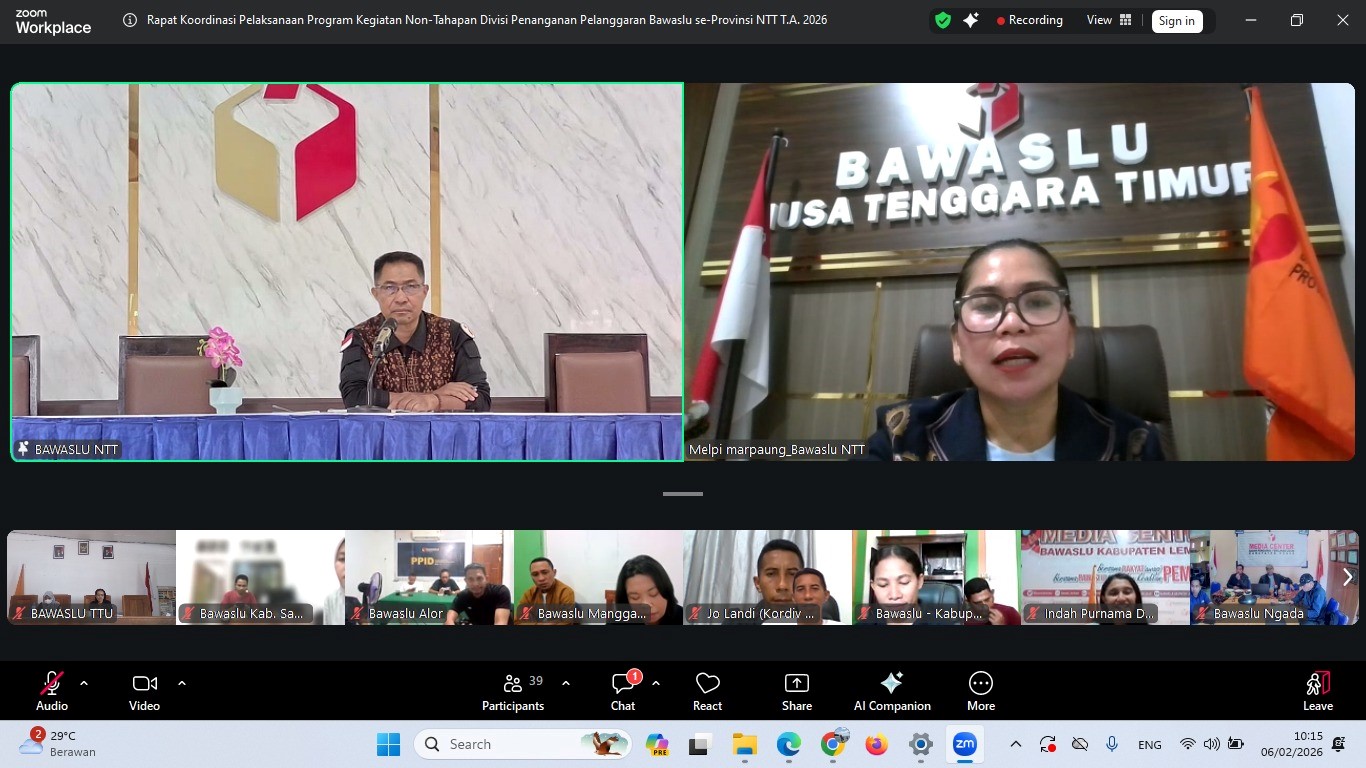The height and width of the screenshot is (768, 1366).
Task: Select the Bawaslu Alor participant thumbnail
Action: [430, 578]
